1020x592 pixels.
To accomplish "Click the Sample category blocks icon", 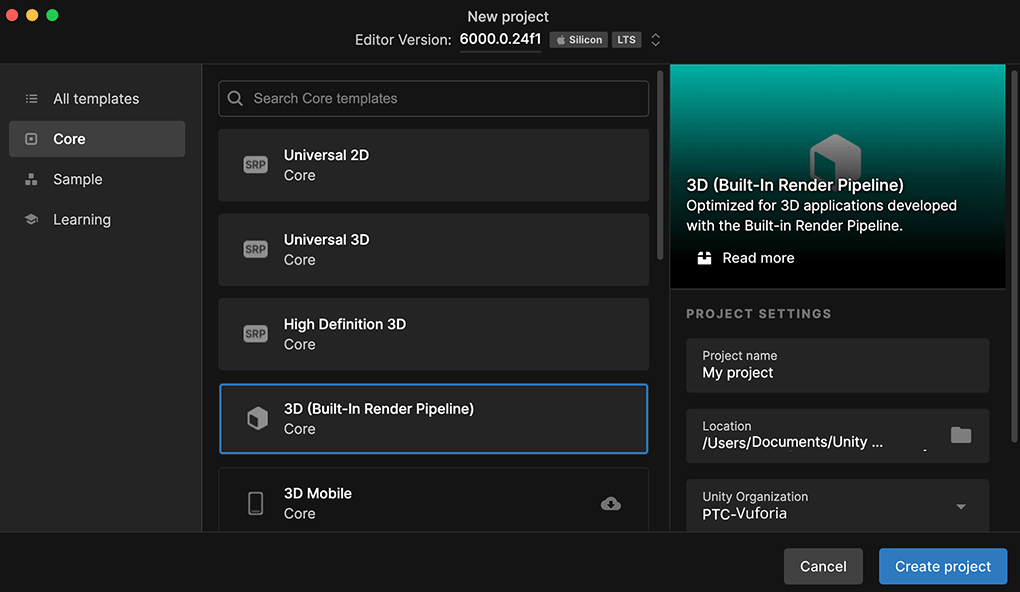I will point(31,180).
